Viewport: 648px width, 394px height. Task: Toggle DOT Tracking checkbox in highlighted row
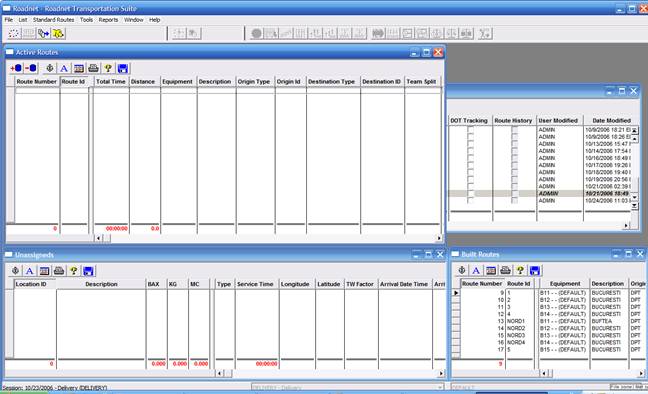tap(470, 193)
